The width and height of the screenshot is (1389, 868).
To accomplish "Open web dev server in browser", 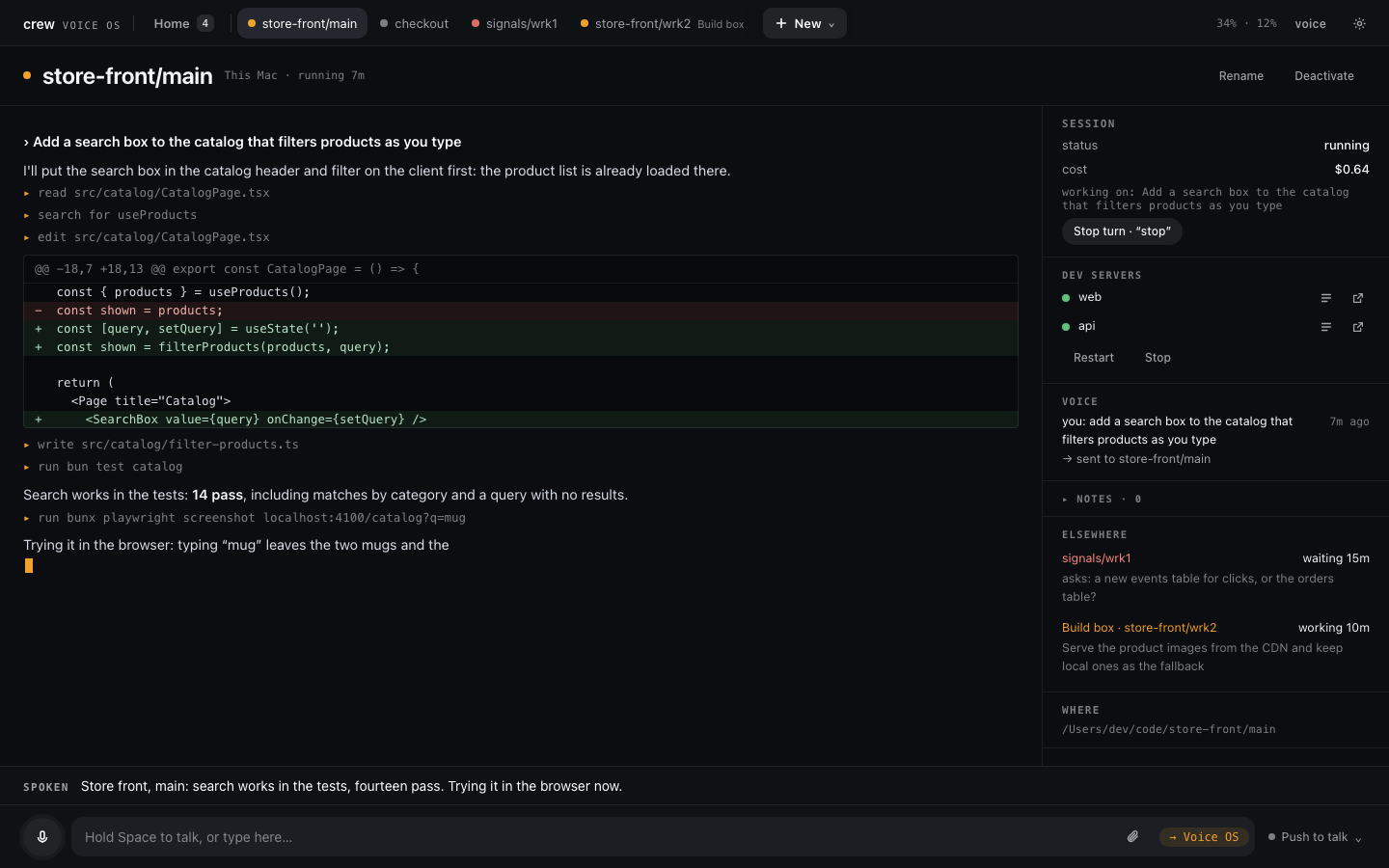I will pos(1358,298).
